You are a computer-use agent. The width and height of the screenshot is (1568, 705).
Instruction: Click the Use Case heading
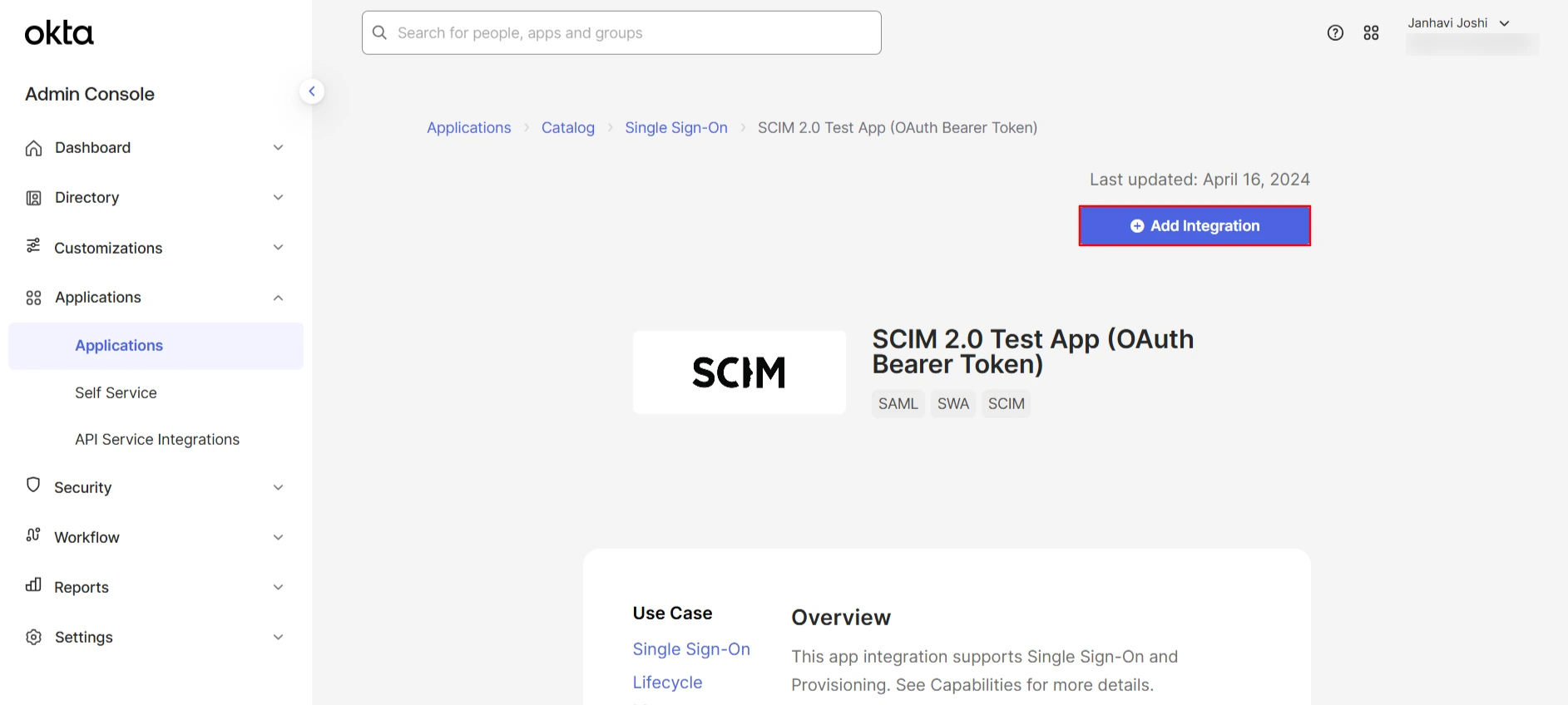point(672,614)
